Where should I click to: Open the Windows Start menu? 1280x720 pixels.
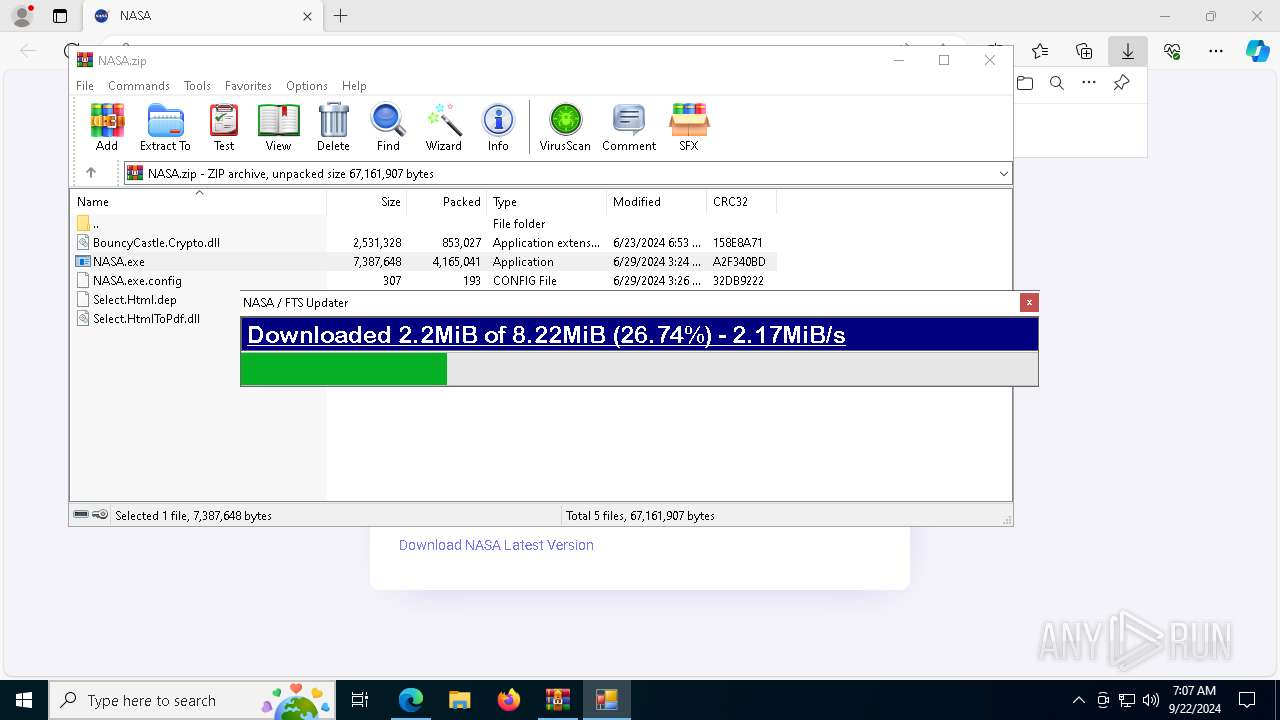pos(24,700)
